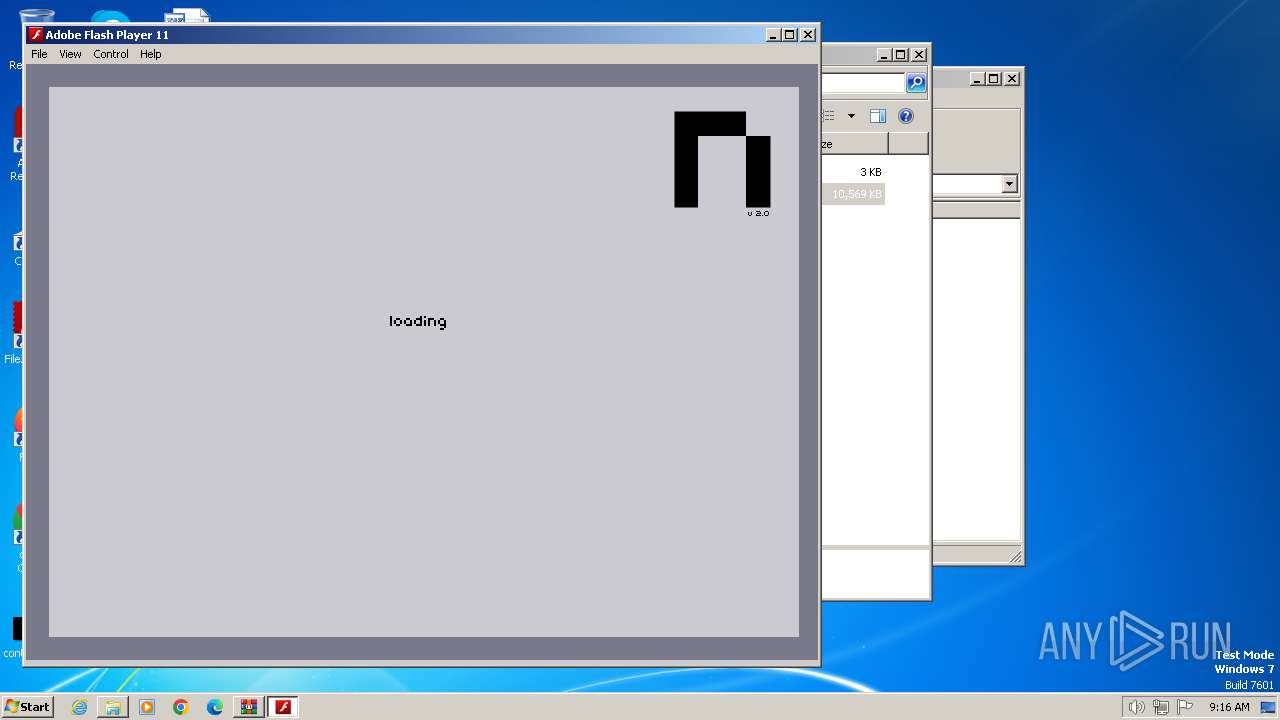Toggle the preview pane icon in Explorer

[878, 116]
